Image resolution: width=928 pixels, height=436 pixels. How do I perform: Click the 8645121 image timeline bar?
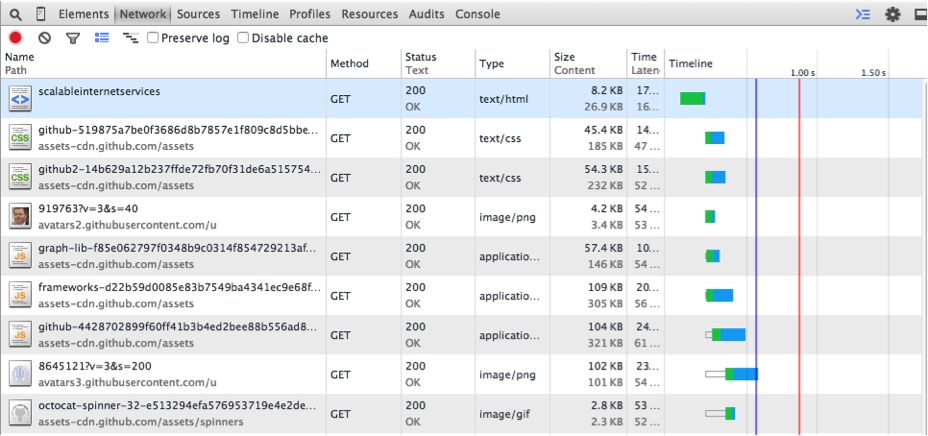tap(732, 374)
